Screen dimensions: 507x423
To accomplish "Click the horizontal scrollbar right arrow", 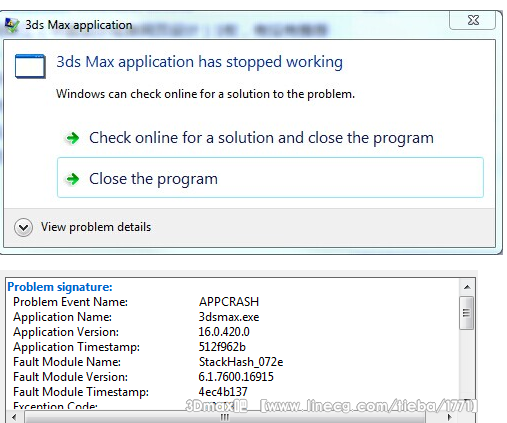I will pyautogui.click(x=450, y=417).
